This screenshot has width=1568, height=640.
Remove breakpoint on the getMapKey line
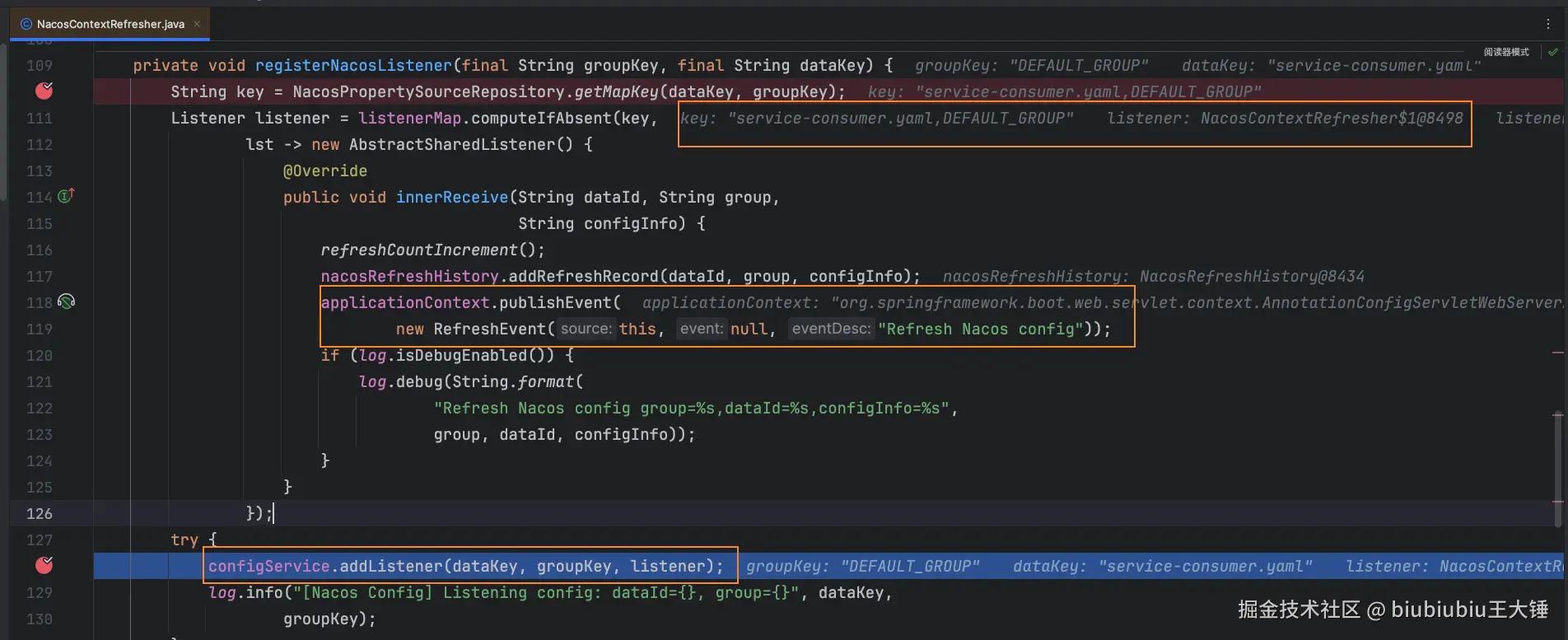click(44, 91)
